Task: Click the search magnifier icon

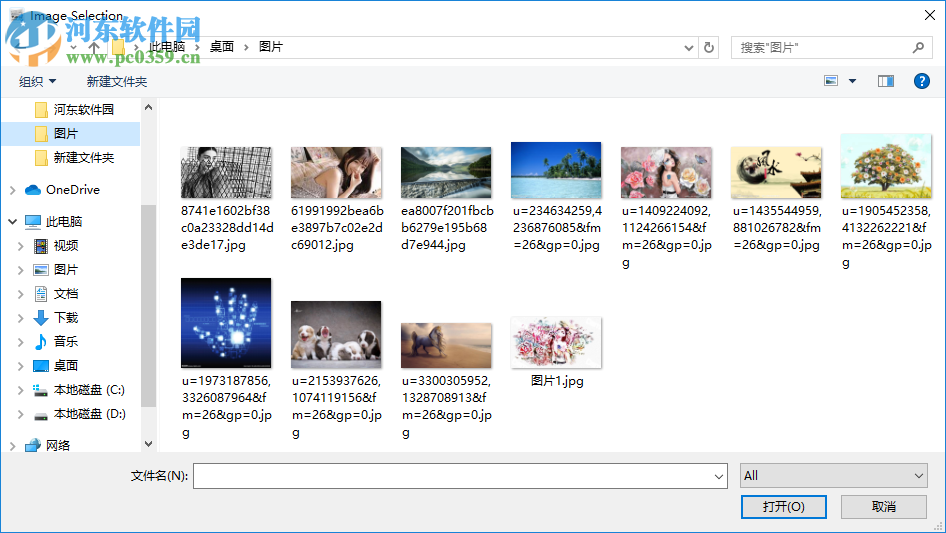Action: (918, 47)
